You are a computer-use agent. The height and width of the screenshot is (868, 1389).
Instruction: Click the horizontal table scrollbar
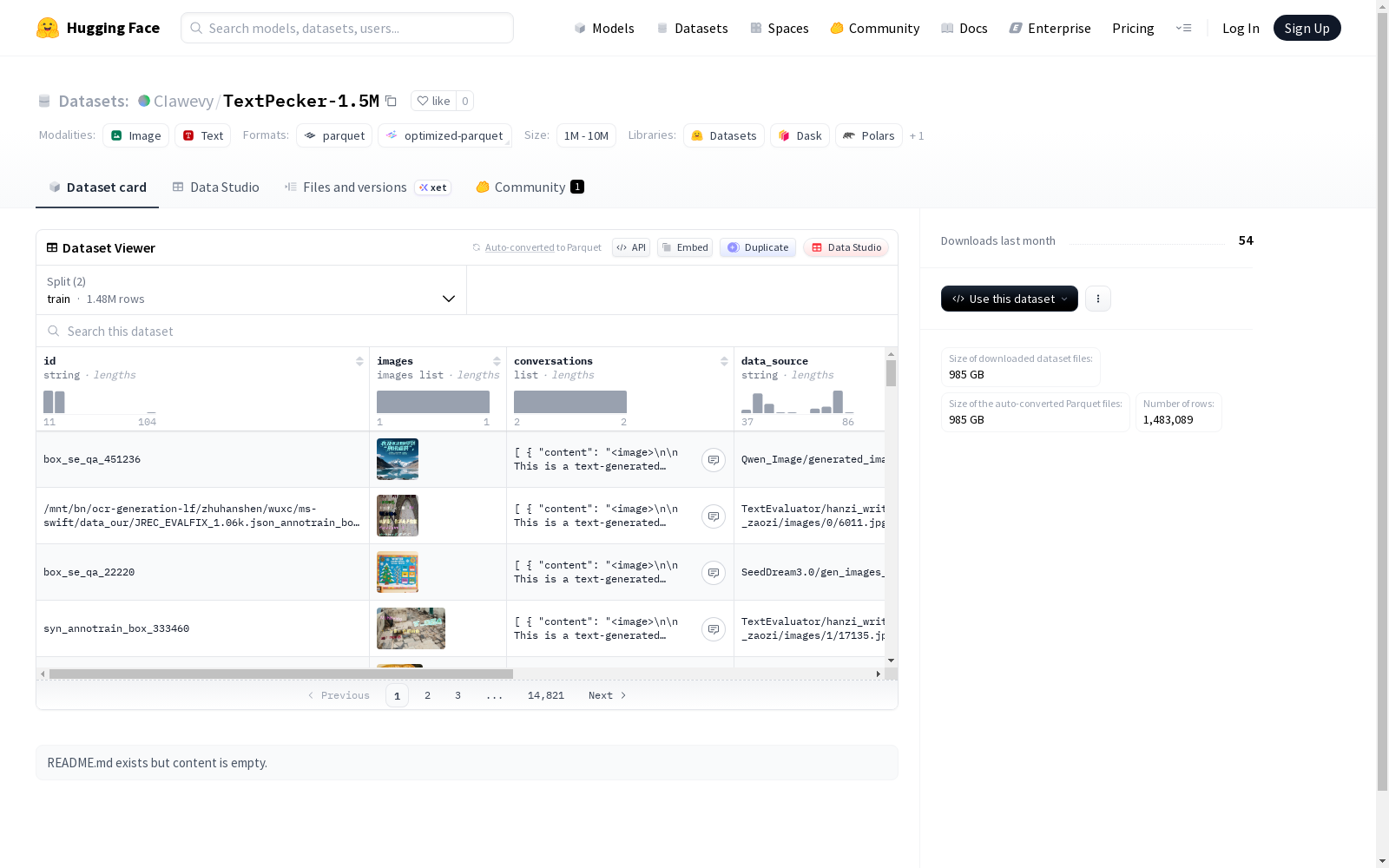click(x=281, y=674)
